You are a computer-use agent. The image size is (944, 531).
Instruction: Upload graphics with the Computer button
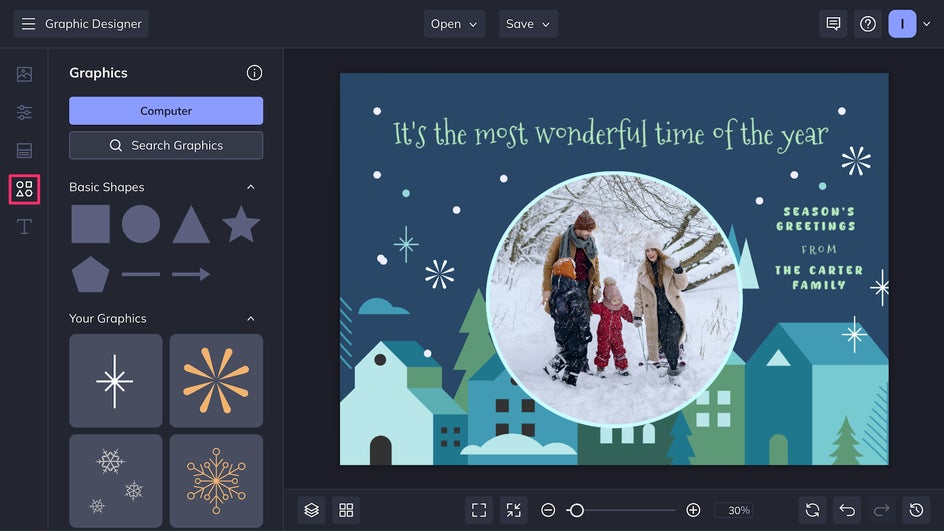[x=166, y=111]
